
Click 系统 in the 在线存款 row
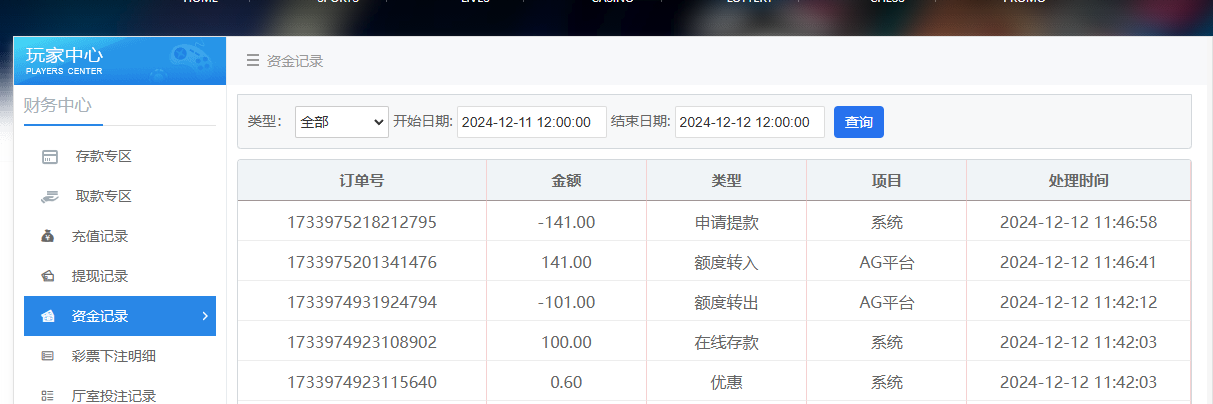point(887,342)
